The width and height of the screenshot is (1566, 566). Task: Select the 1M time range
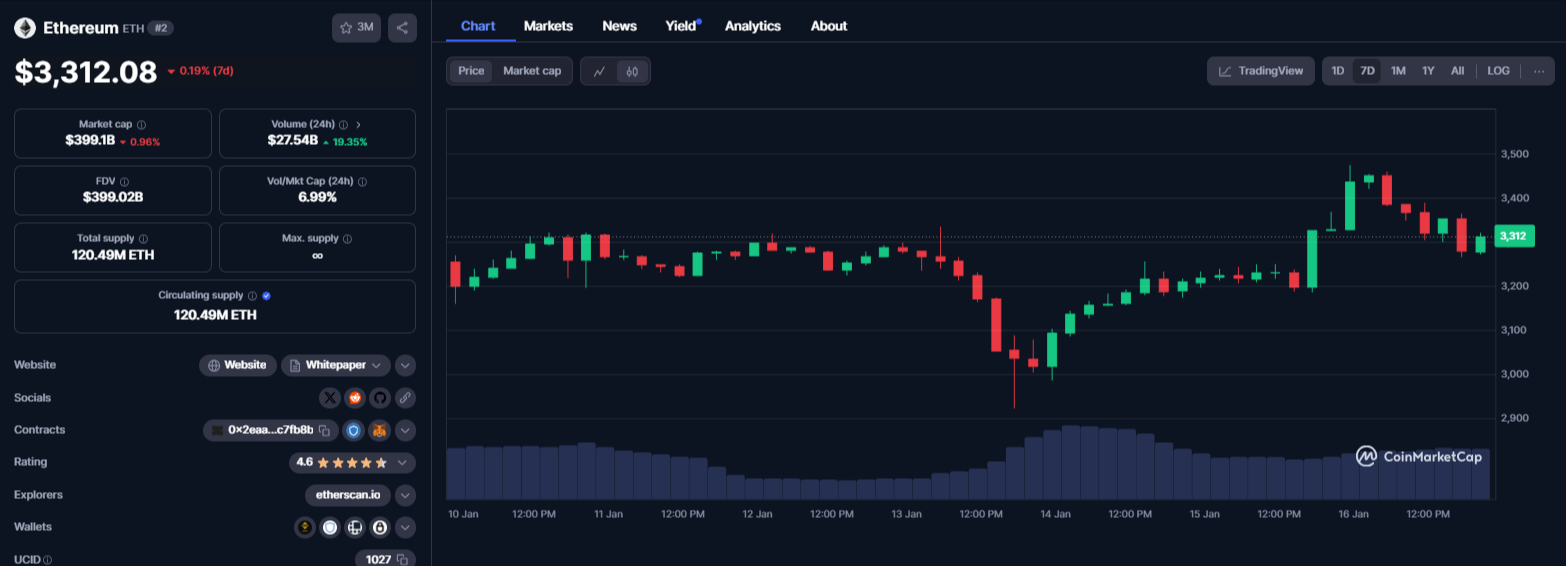[1398, 71]
